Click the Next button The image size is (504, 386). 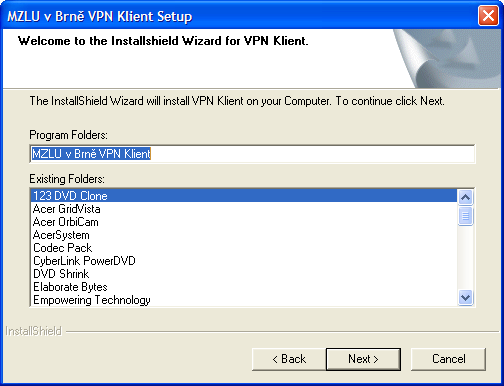click(363, 359)
